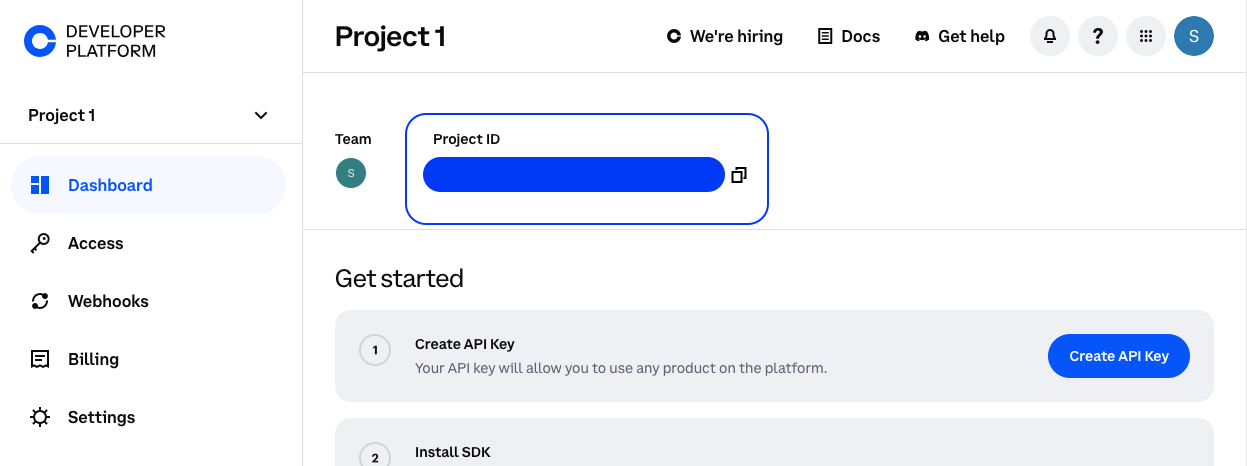The width and height of the screenshot is (1247, 466).
Task: Click the question mark help icon
Action: (x=1098, y=36)
